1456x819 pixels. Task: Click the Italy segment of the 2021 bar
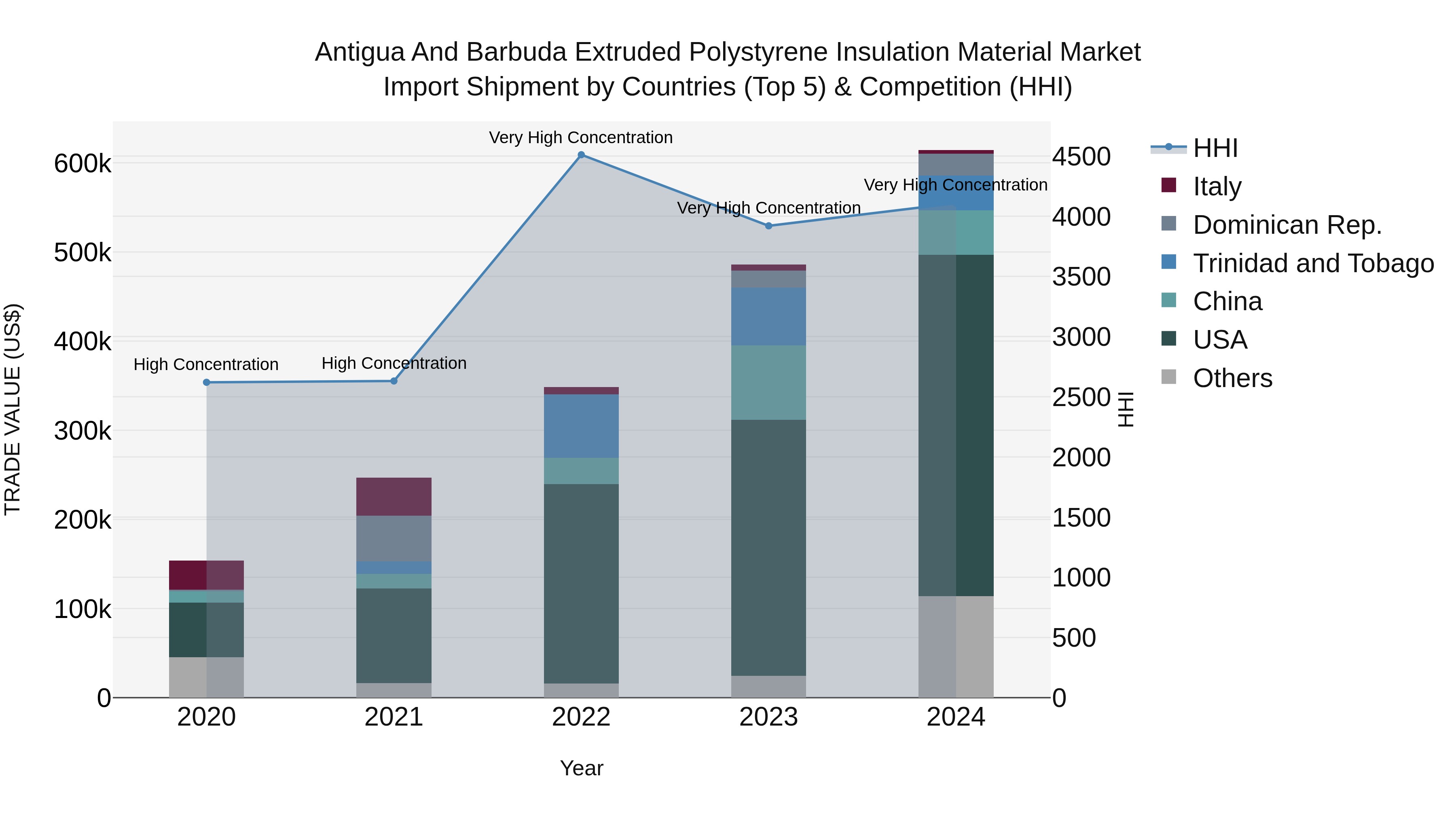tap(394, 497)
